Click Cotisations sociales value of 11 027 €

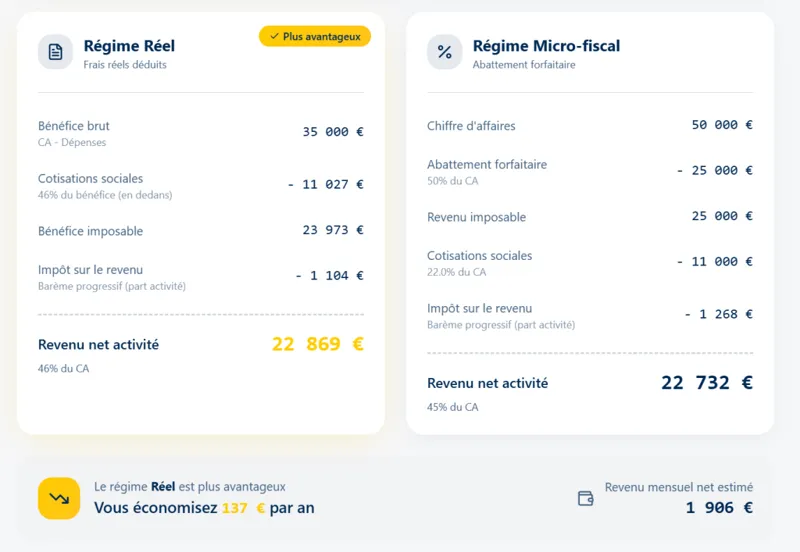click(325, 184)
